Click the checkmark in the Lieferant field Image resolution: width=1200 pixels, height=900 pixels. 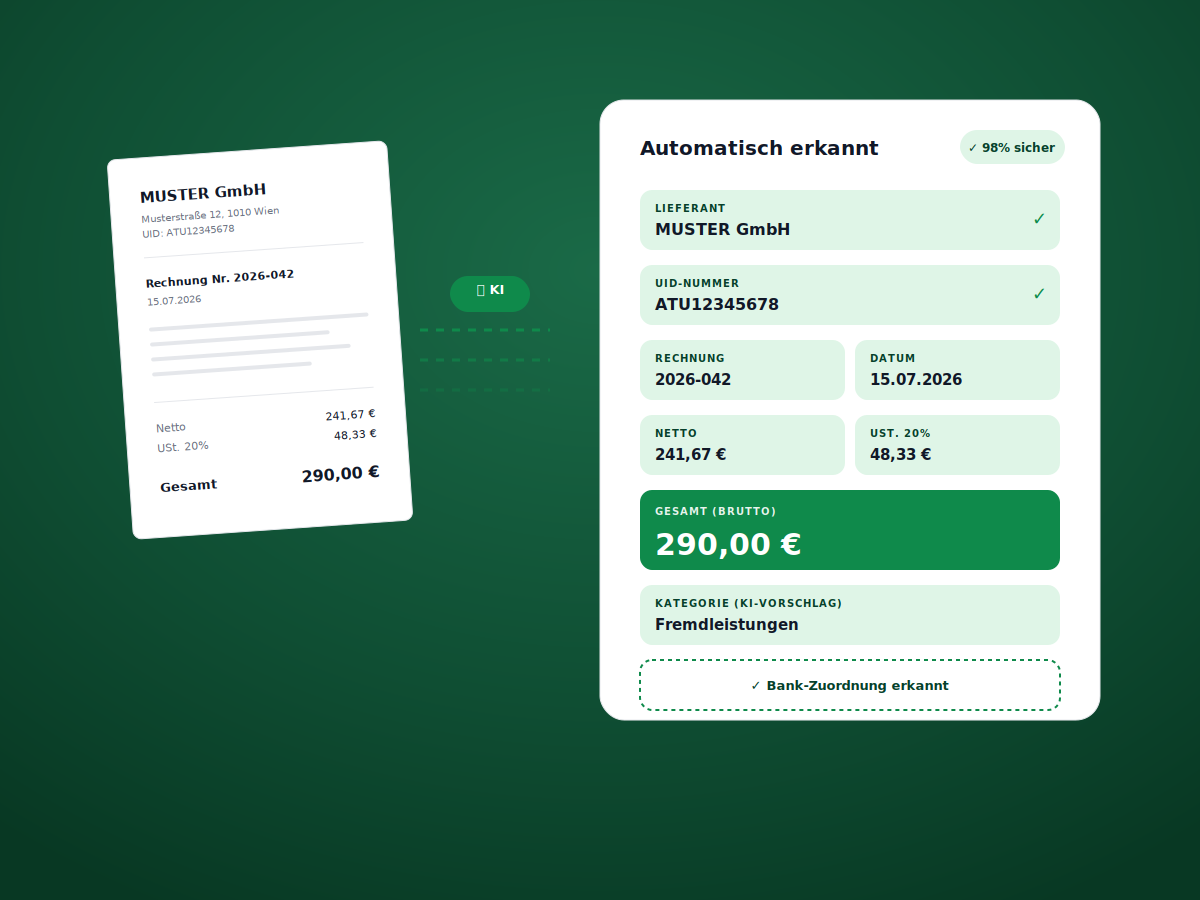1039,219
